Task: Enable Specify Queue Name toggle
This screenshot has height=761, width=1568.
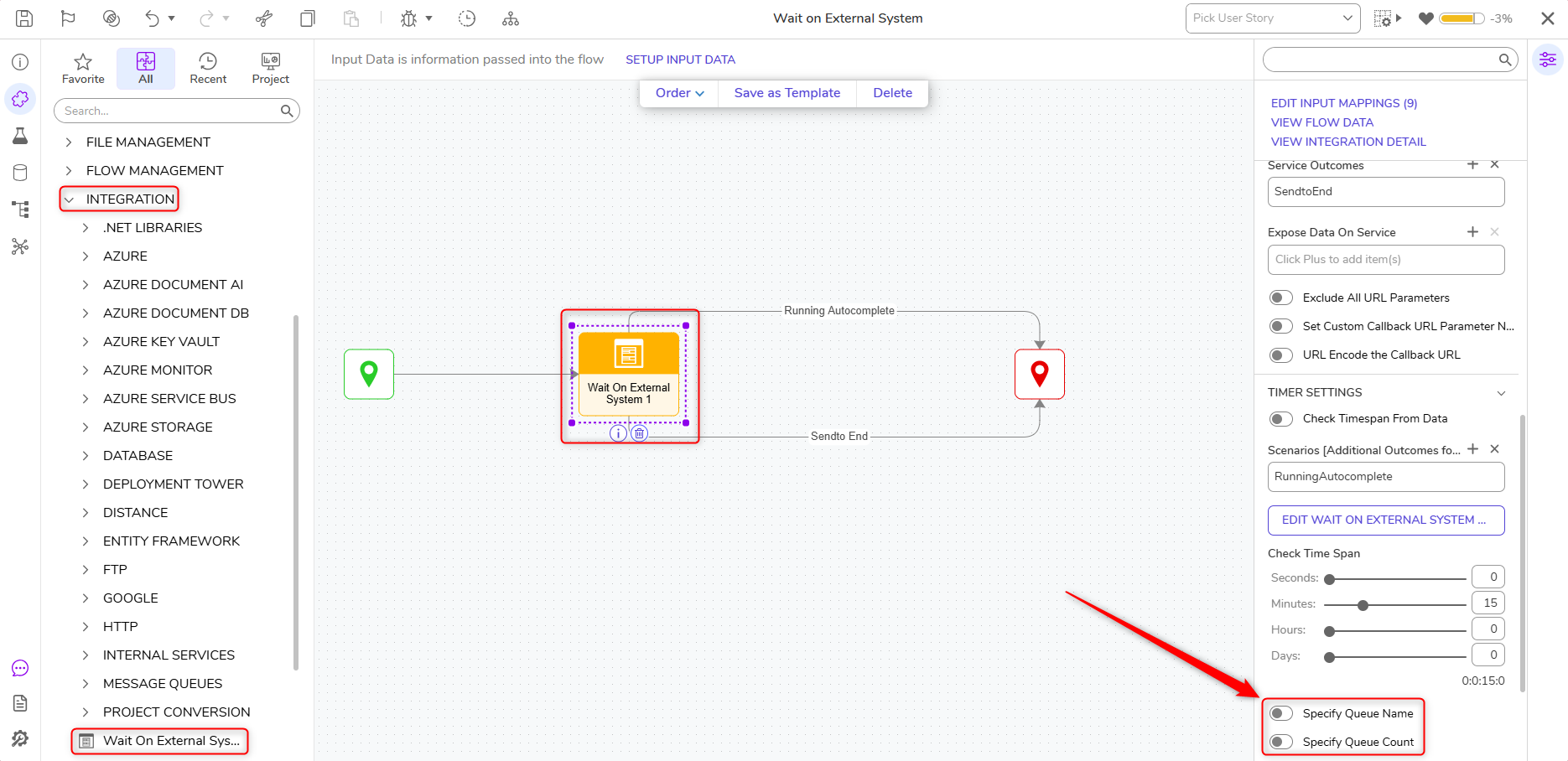Action: coord(1281,713)
